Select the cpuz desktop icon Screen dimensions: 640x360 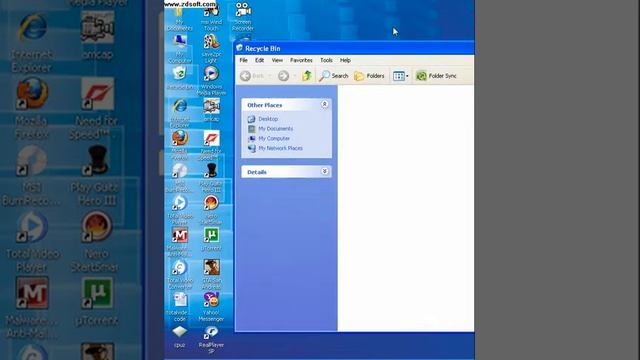(180, 336)
